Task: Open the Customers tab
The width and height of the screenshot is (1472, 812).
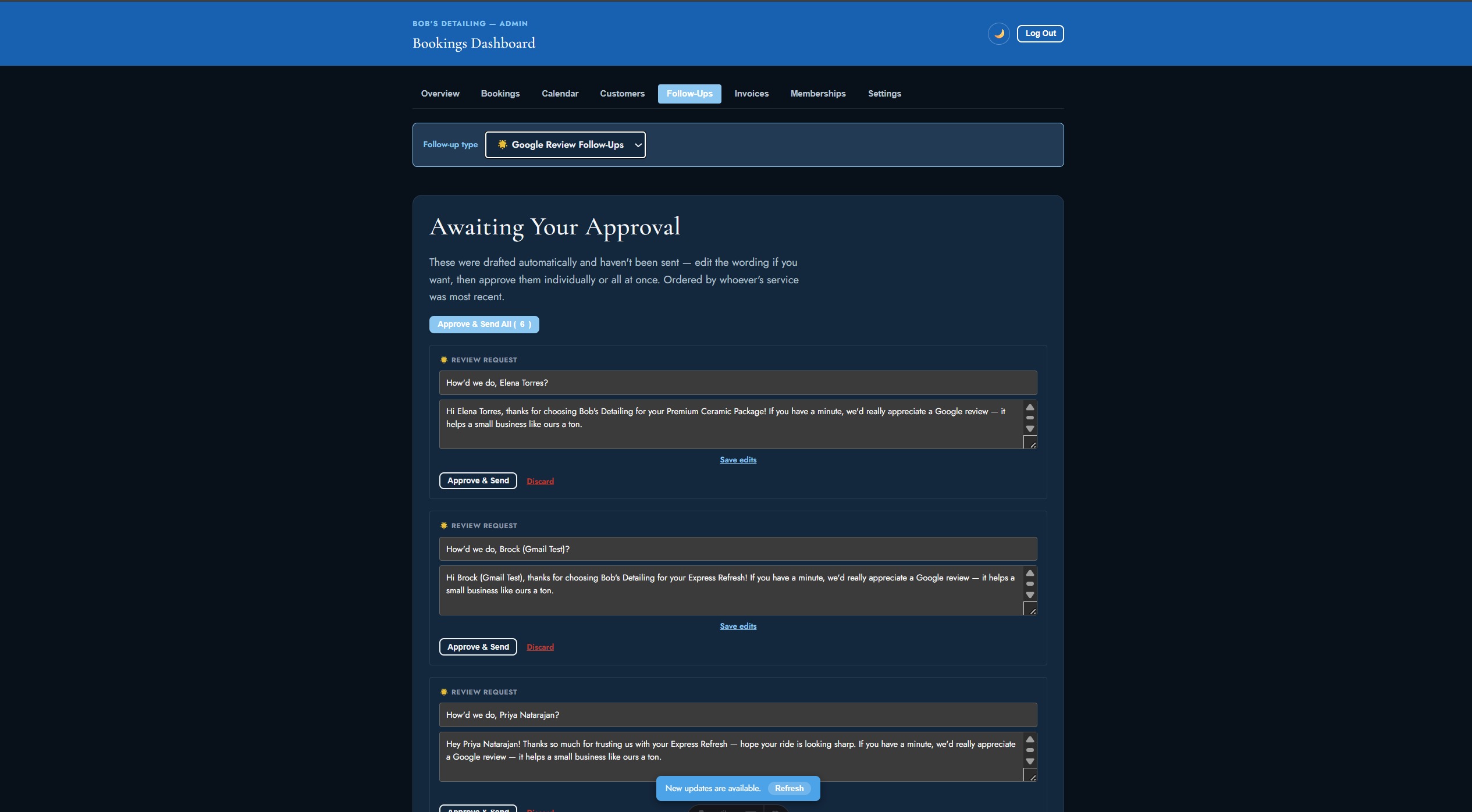Action: (x=622, y=94)
